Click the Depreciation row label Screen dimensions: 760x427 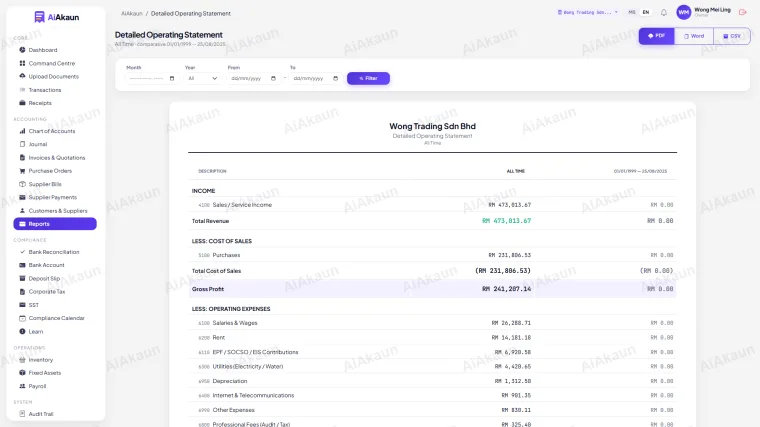tap(230, 381)
